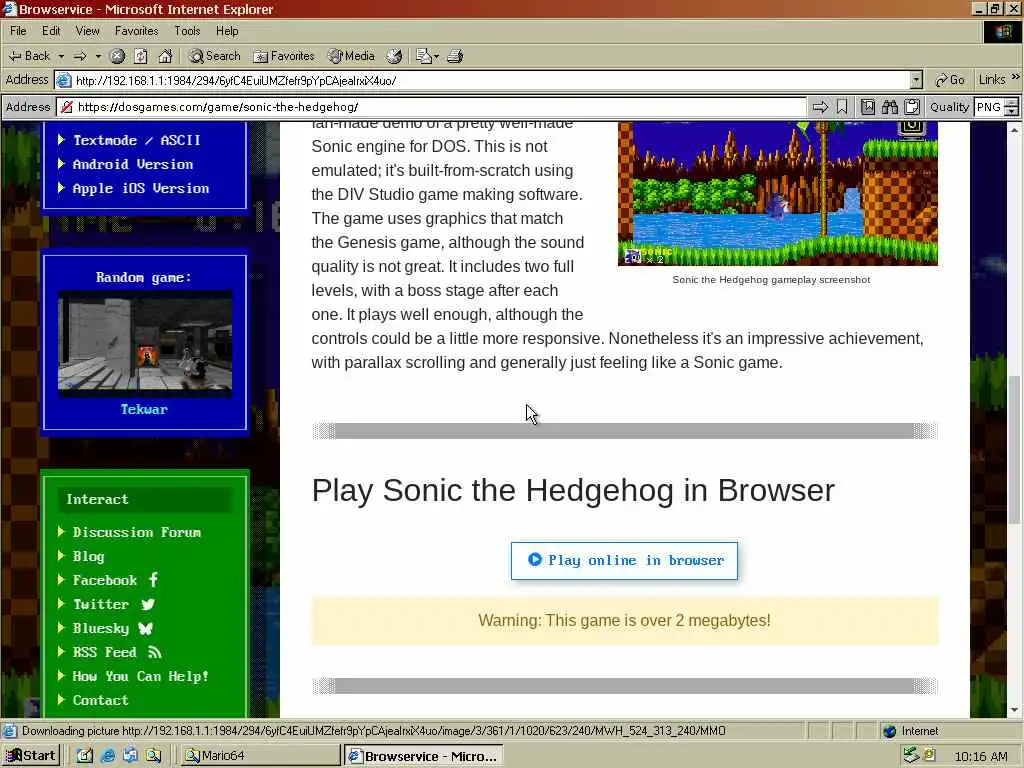Open the Forward history dropdown arrow
This screenshot has height=768, width=1024.
click(x=99, y=56)
